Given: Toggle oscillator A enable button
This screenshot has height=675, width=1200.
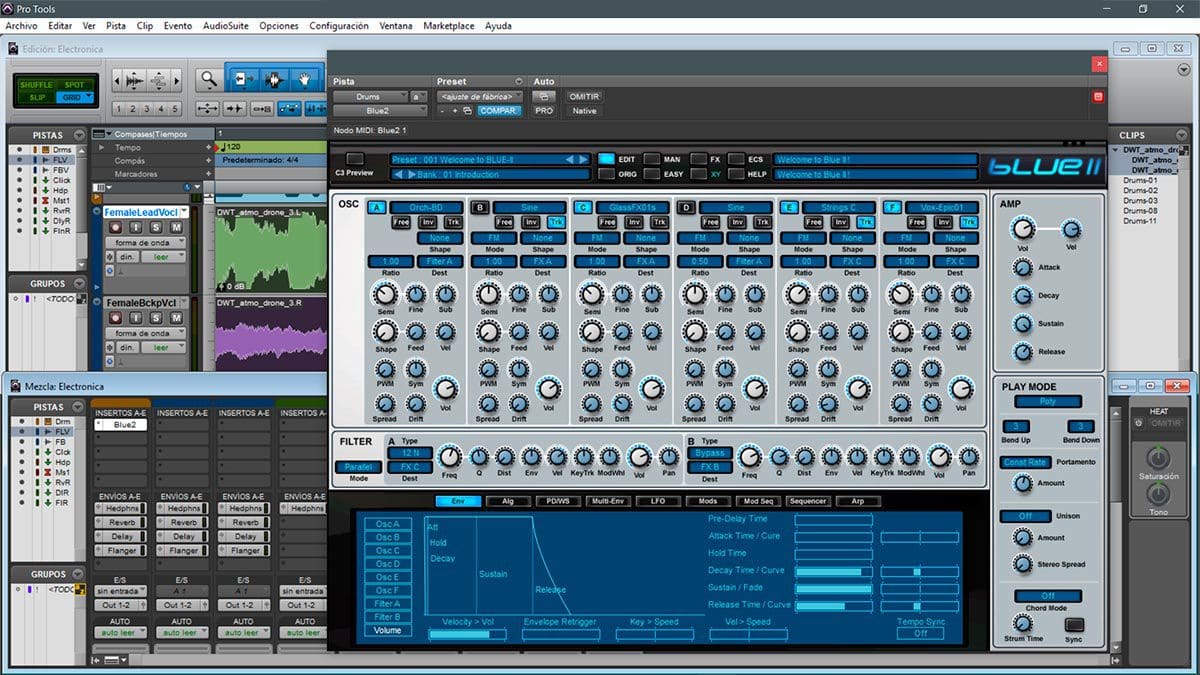Looking at the screenshot, I should click(377, 208).
